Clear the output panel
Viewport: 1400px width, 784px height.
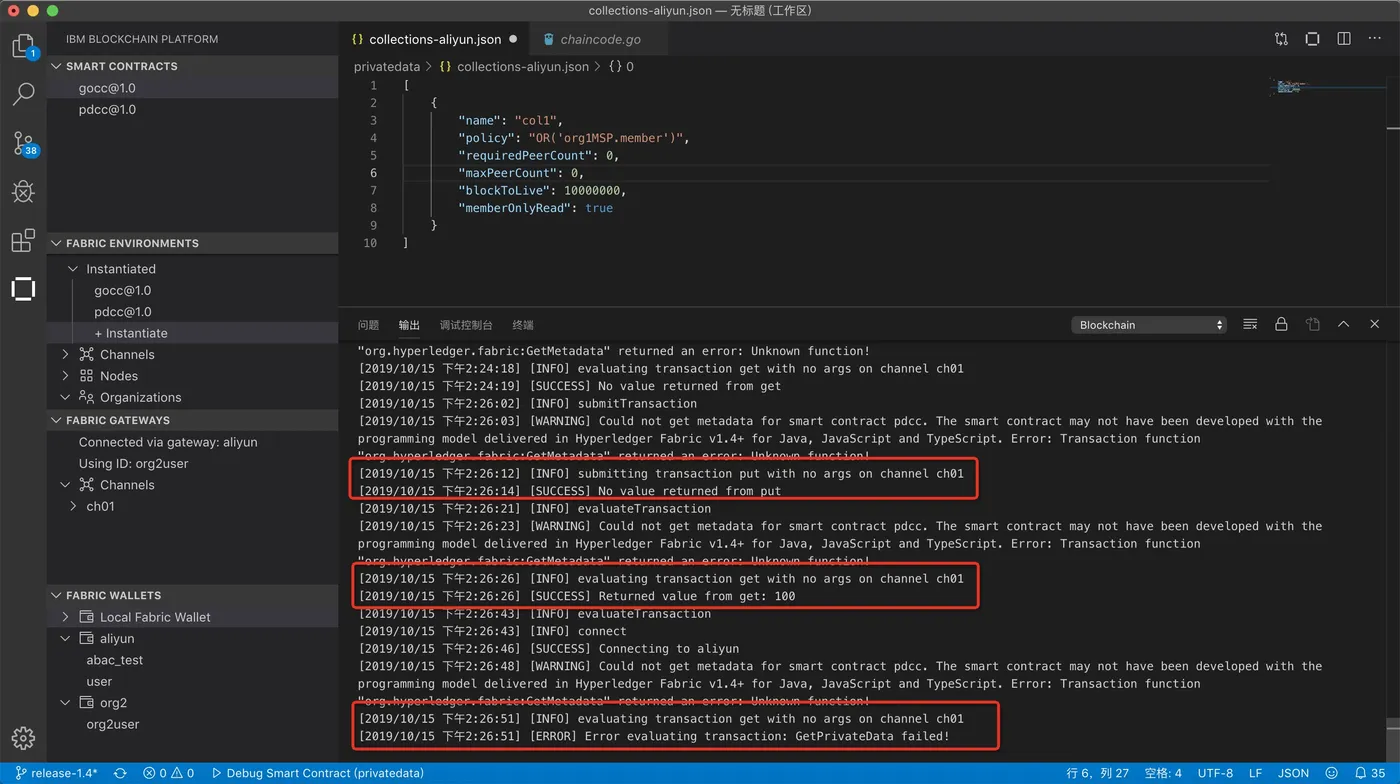[1250, 325]
